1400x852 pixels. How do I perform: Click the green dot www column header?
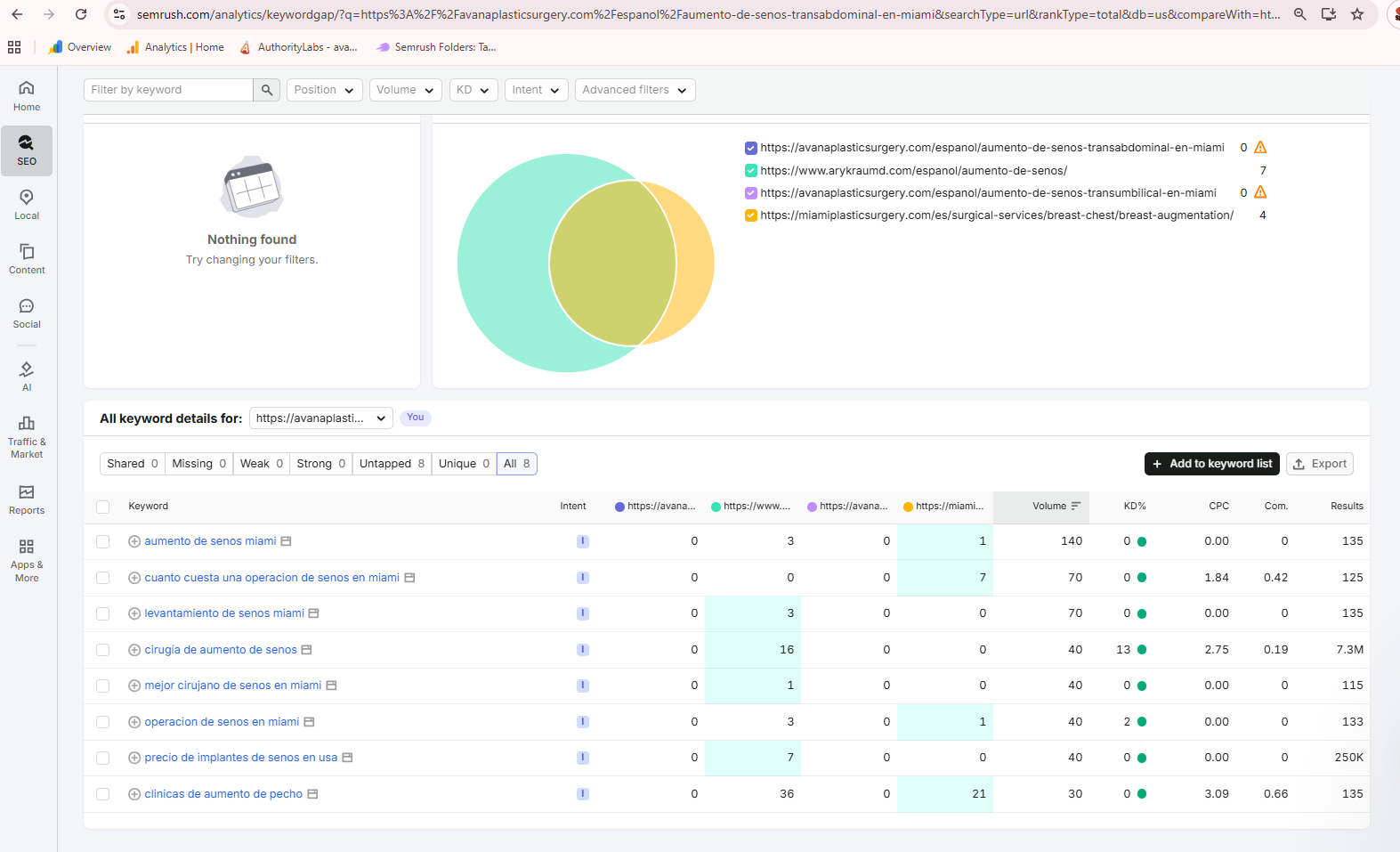click(752, 507)
